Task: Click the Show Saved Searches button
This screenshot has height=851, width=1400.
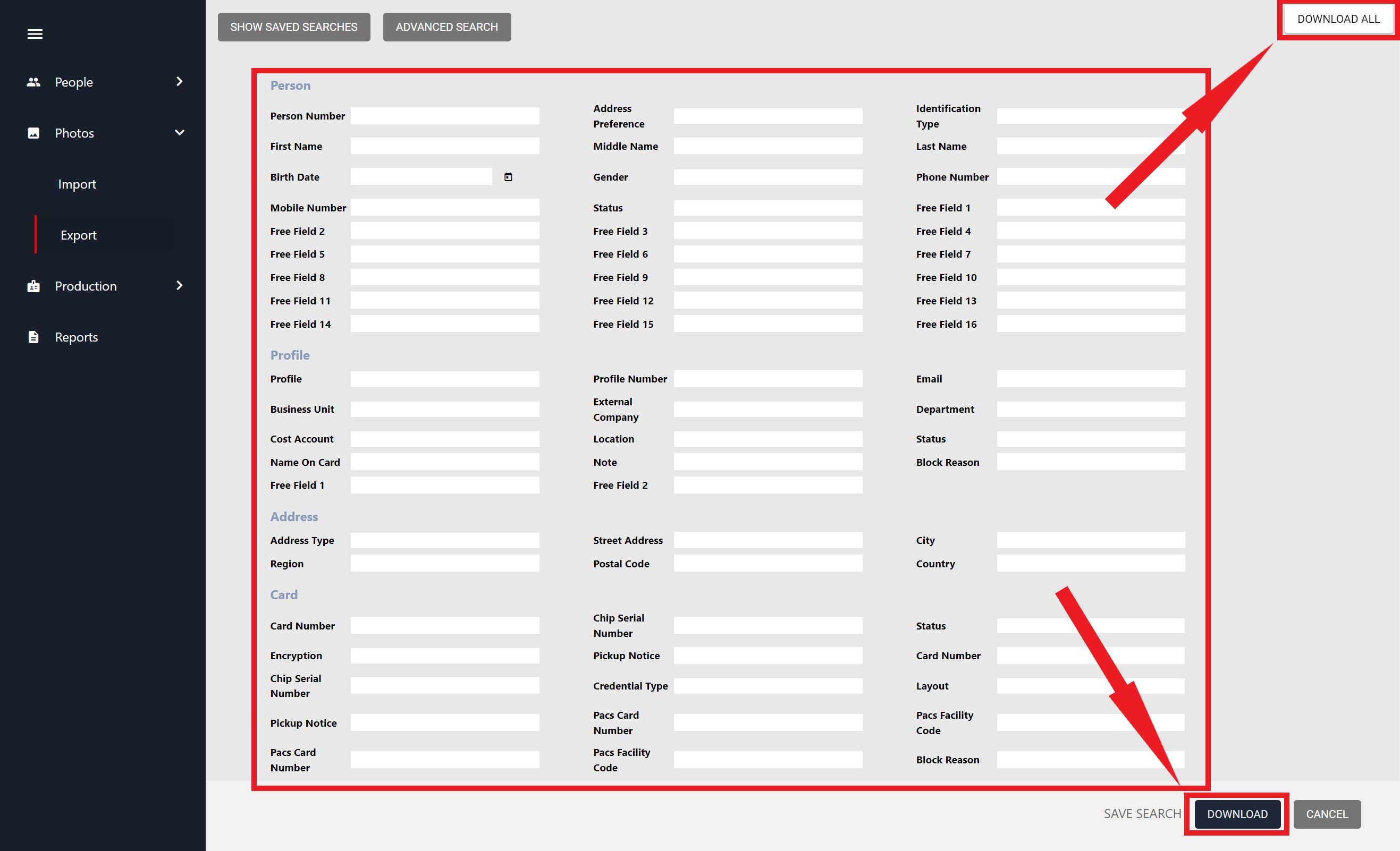Action: [294, 27]
